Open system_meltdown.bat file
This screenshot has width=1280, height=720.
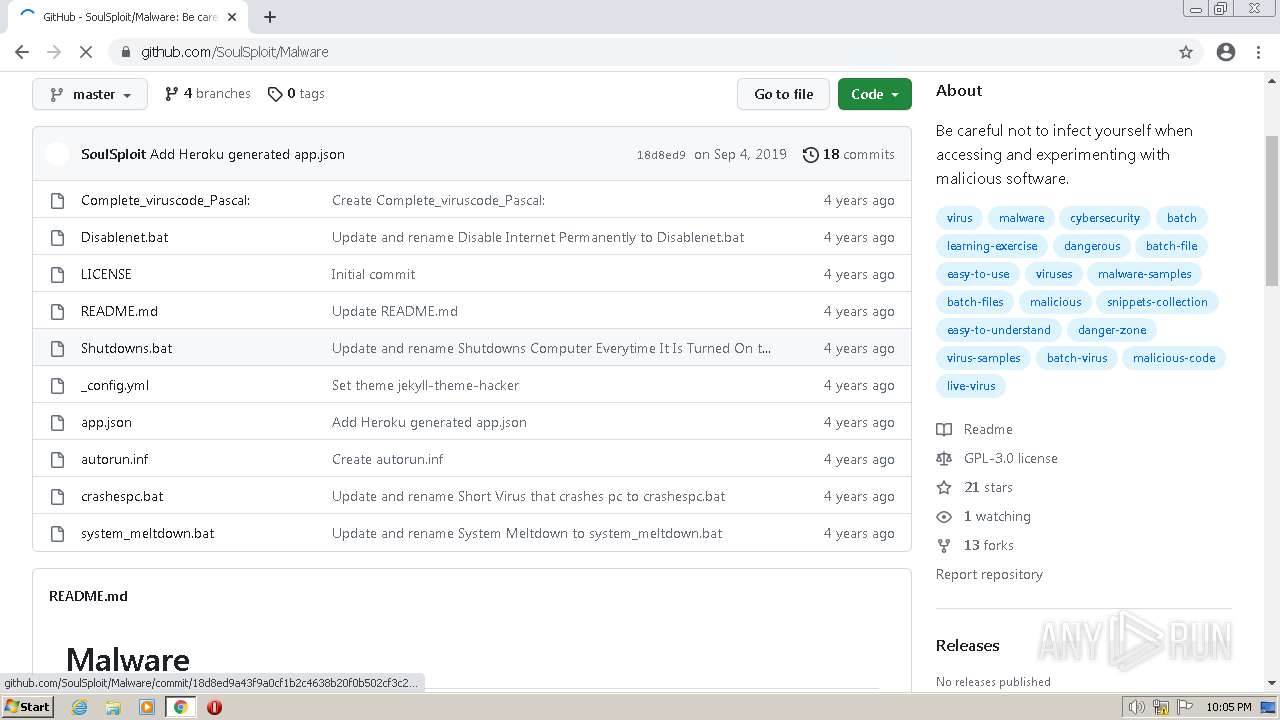147,533
